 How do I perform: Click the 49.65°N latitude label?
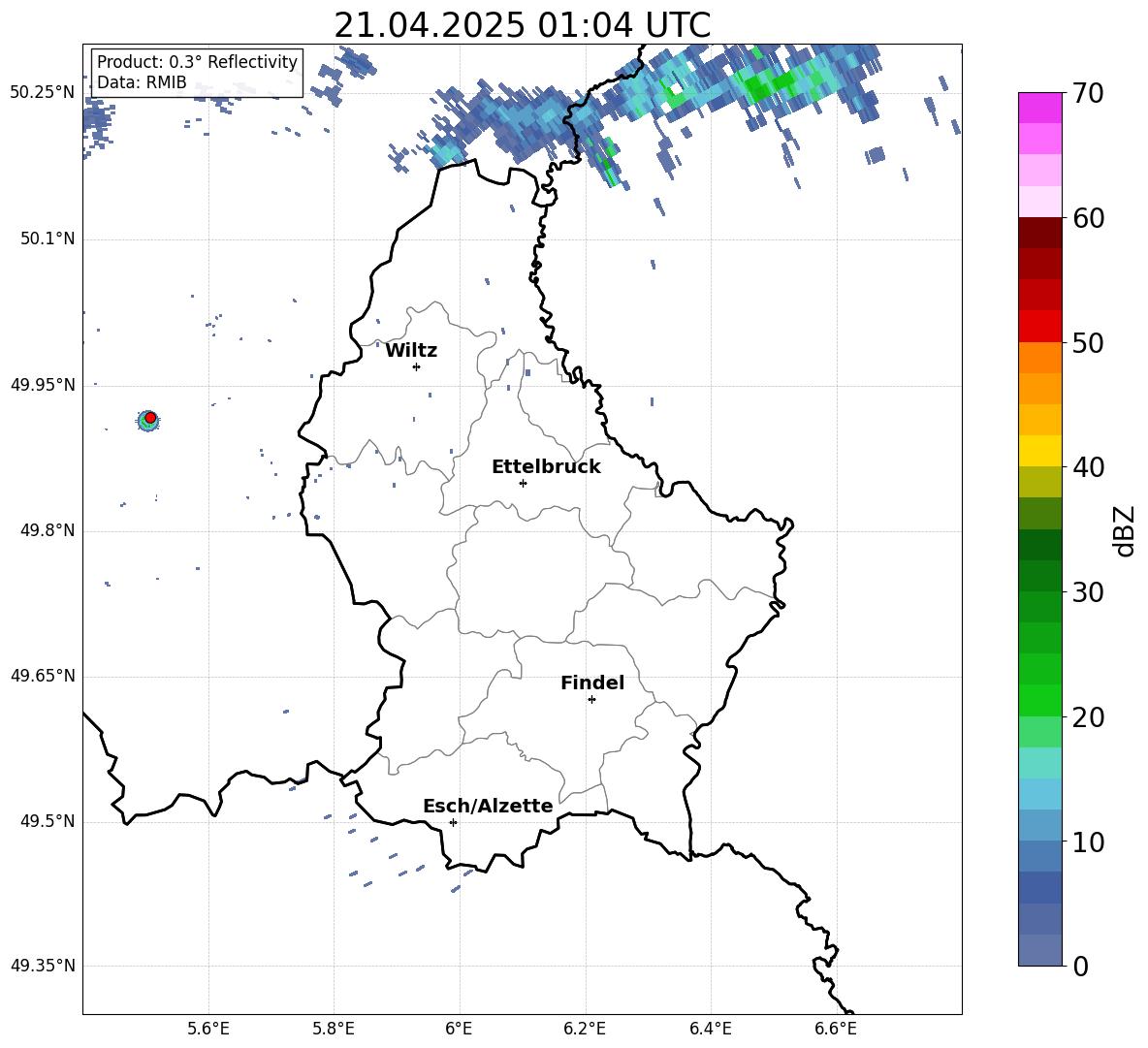click(43, 676)
